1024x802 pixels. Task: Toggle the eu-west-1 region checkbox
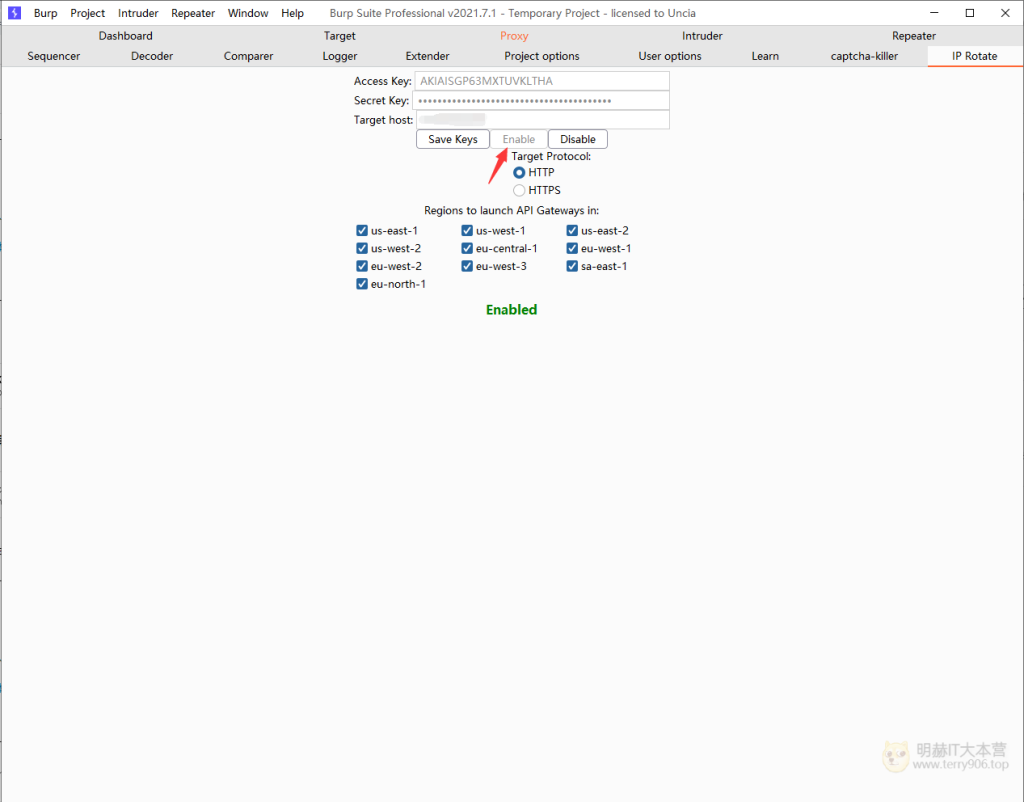572,248
